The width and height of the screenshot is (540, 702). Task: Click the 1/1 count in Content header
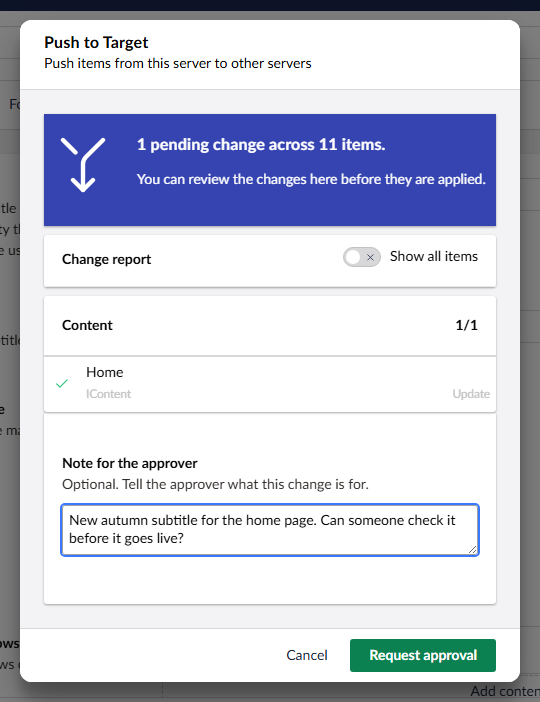pyautogui.click(x=467, y=325)
